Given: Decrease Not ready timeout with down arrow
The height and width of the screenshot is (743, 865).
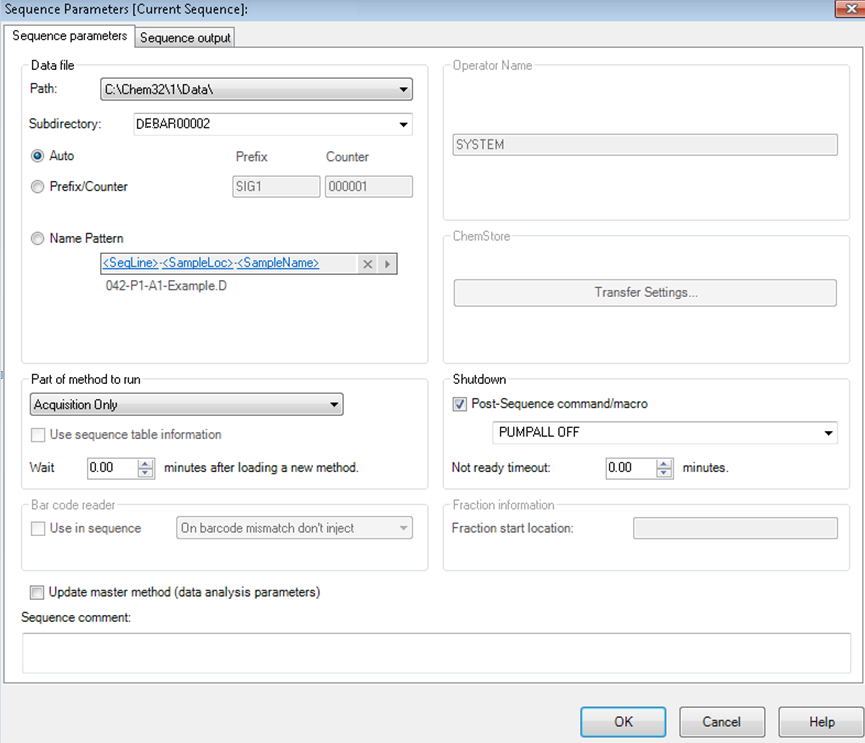Looking at the screenshot, I should click(x=664, y=473).
